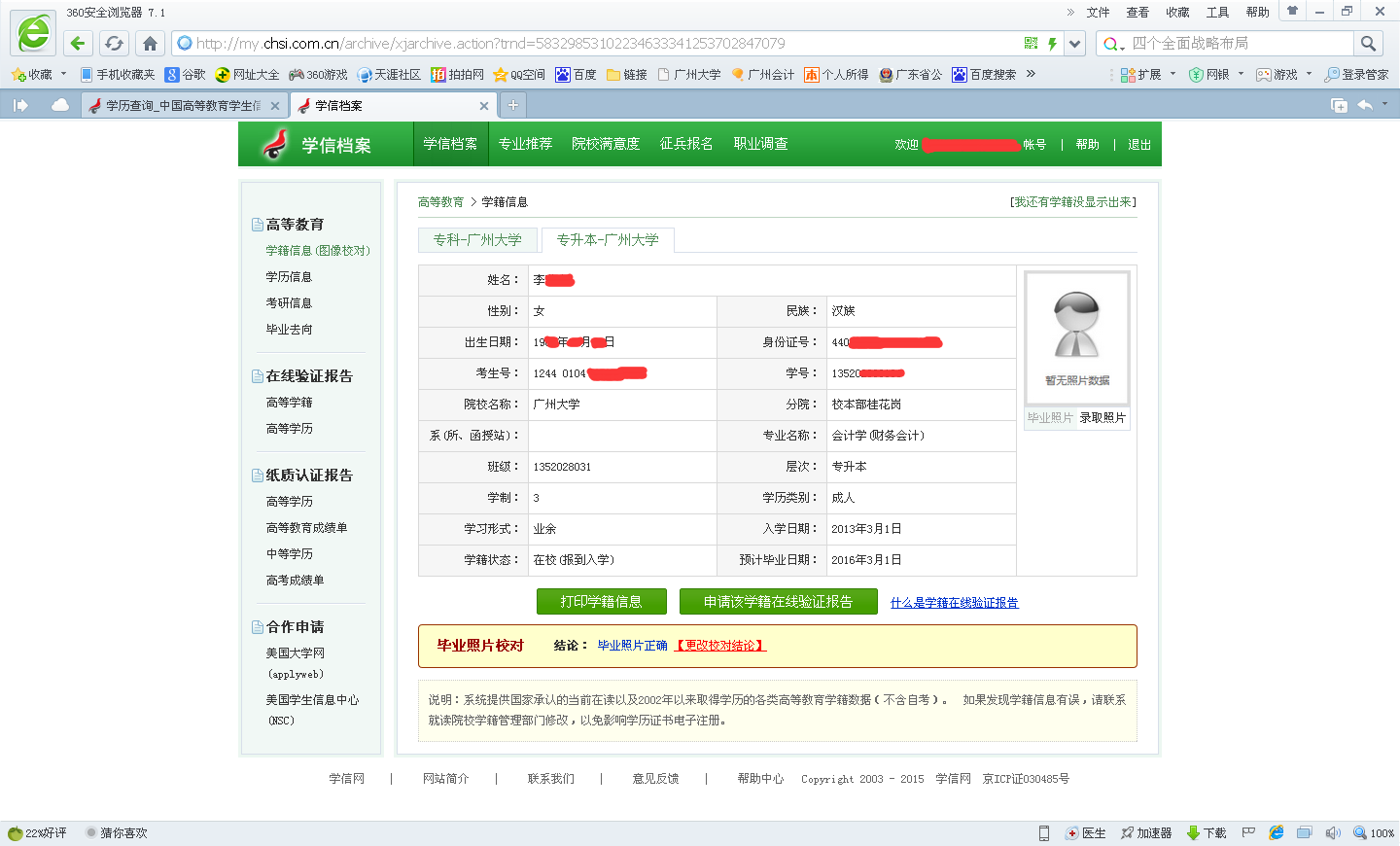Screen dimensions: 1400x846
Task: Open the 谷歌 bookmark
Action: (185, 74)
